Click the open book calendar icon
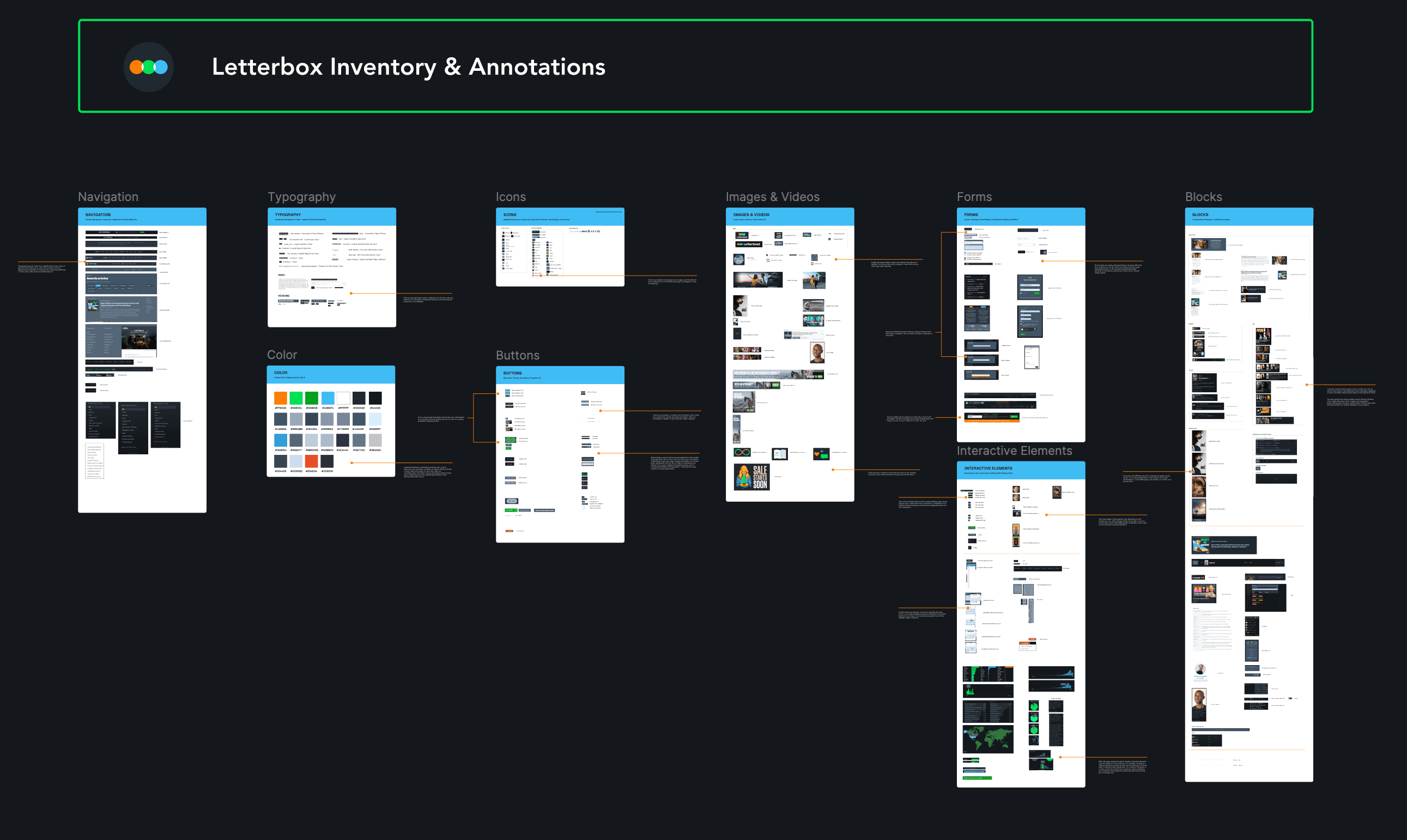 [780, 453]
